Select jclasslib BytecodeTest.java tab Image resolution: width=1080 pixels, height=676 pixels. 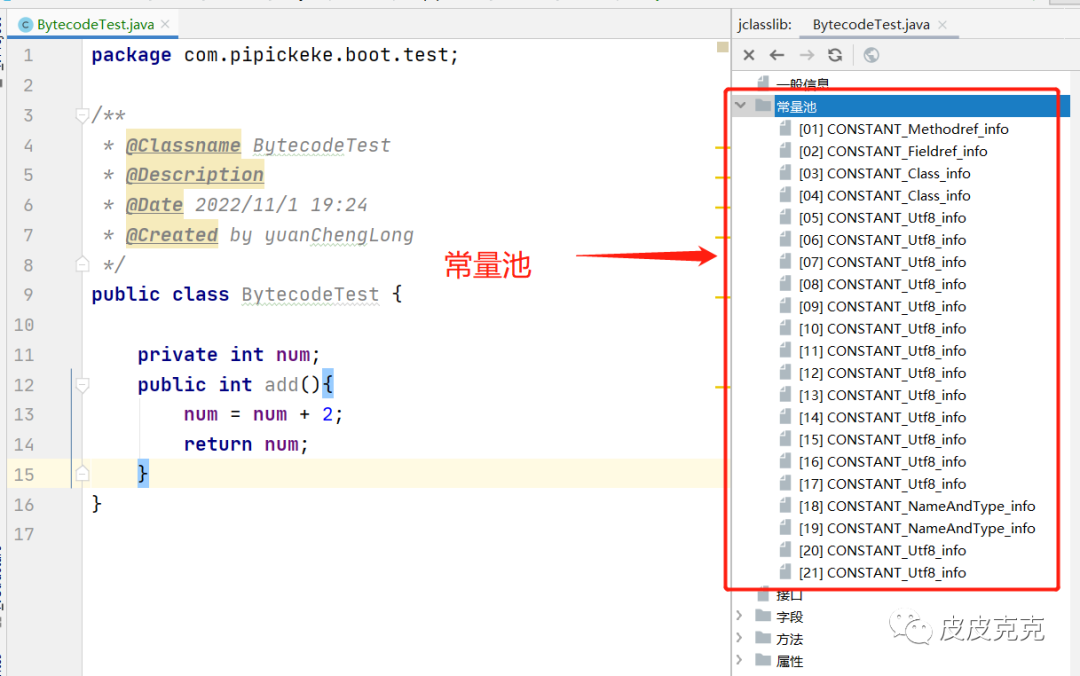point(871,25)
